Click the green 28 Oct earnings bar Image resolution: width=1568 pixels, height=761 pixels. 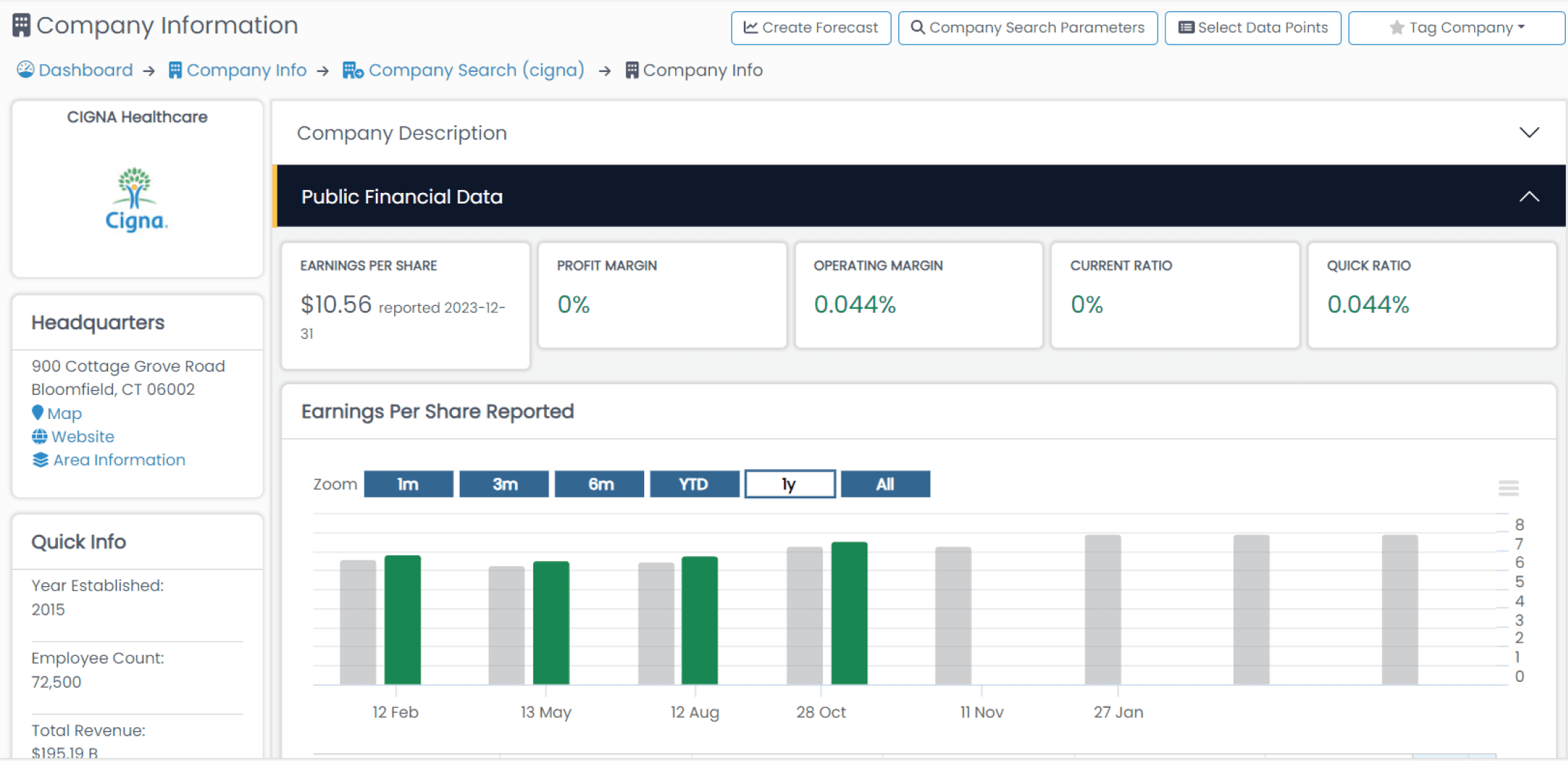tap(849, 613)
